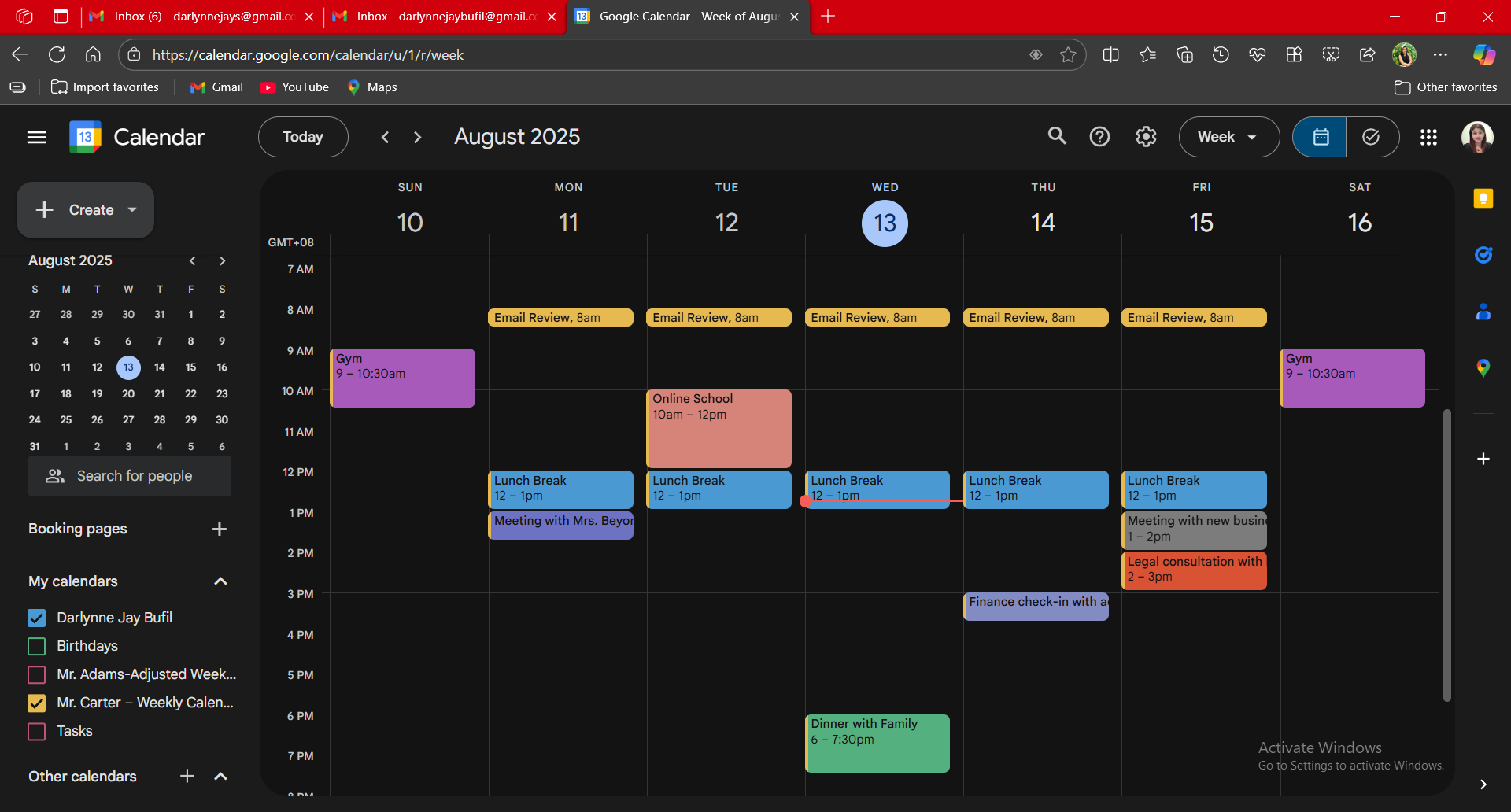Viewport: 1511px width, 812px height.
Task: Open Google Tasks side panel
Action: click(1483, 255)
